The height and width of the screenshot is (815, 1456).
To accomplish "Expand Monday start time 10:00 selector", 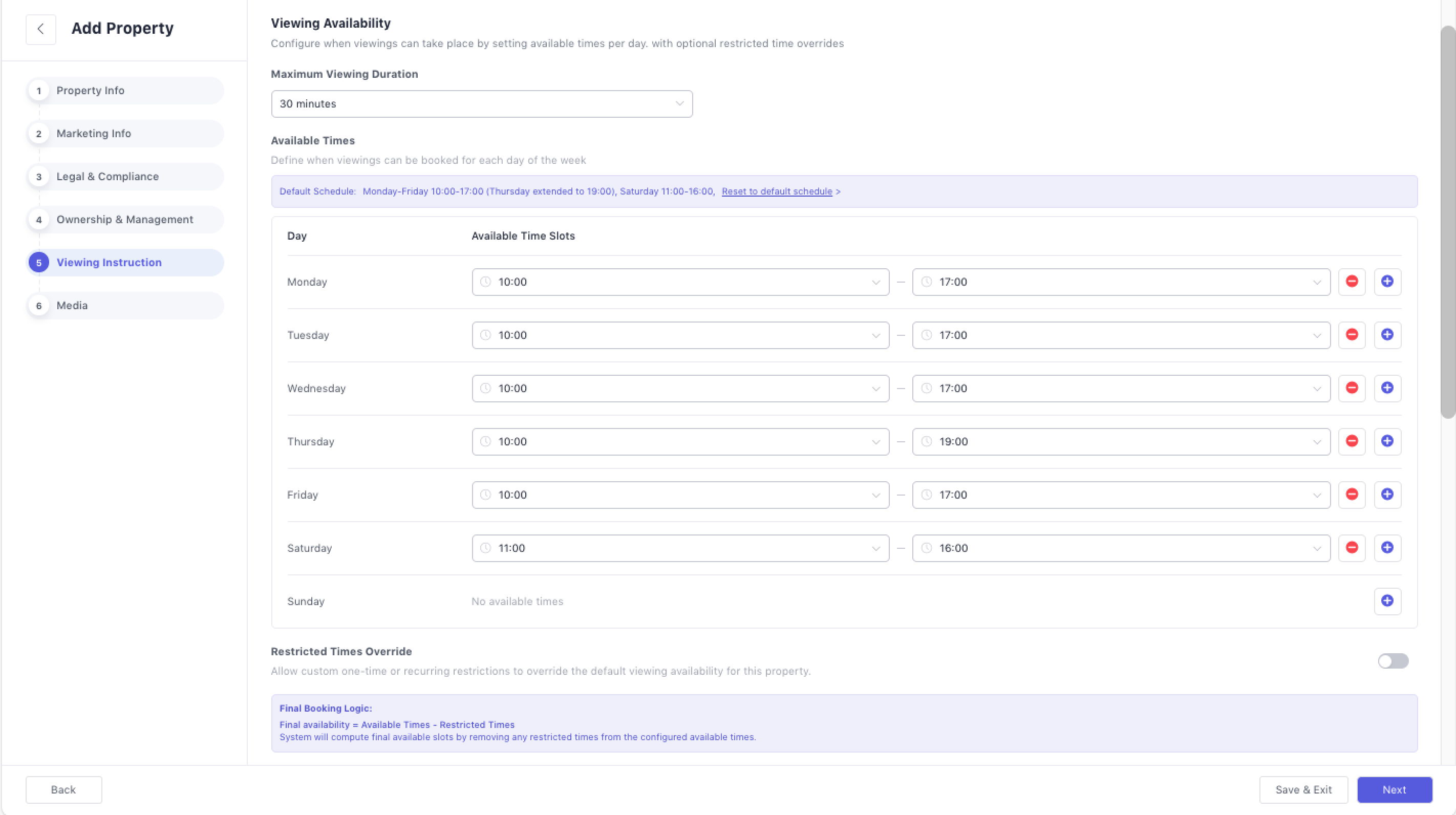I will [680, 282].
